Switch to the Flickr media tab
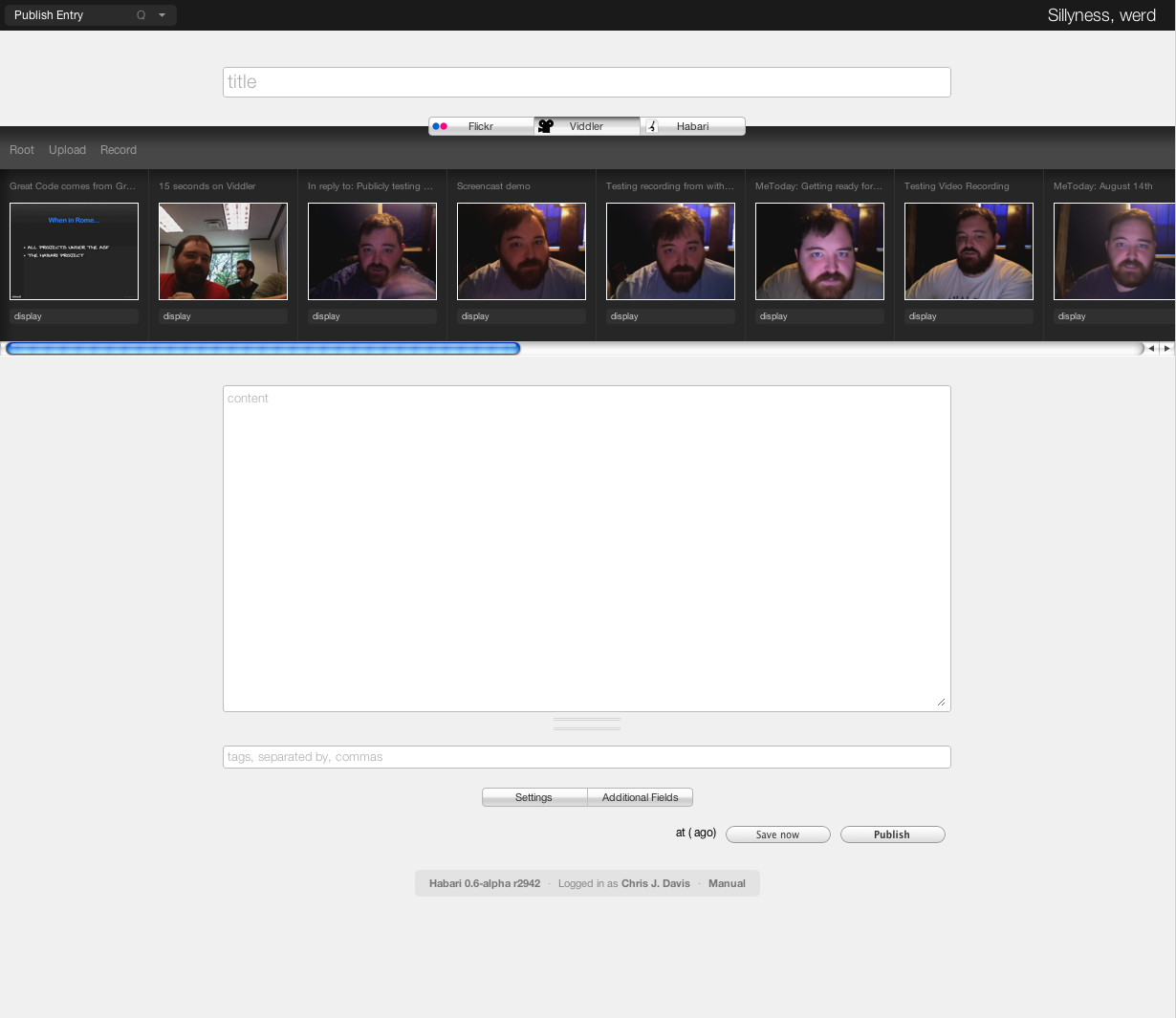1176x1018 pixels. (481, 126)
